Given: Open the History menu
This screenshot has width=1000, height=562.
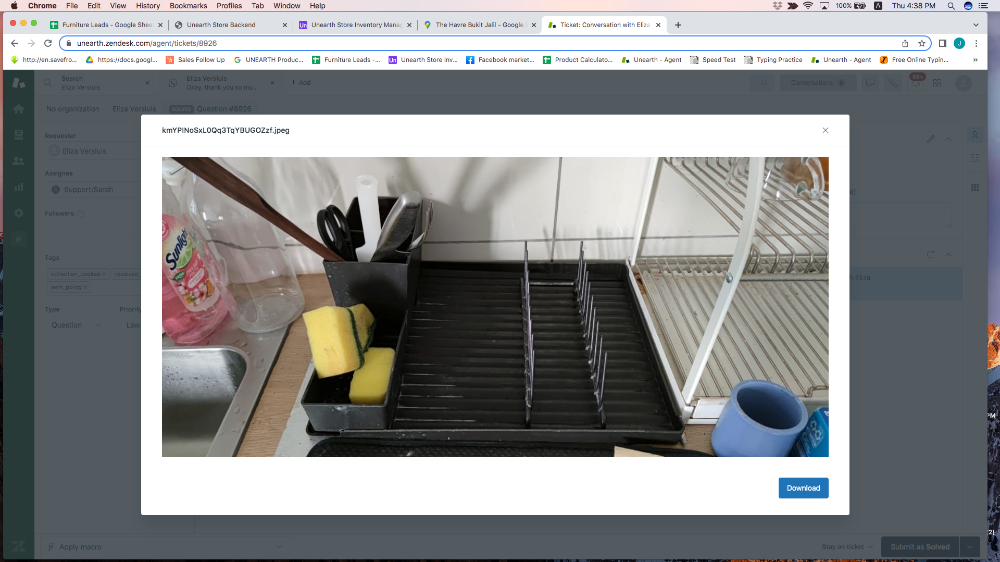Looking at the screenshot, I should coord(148,6).
